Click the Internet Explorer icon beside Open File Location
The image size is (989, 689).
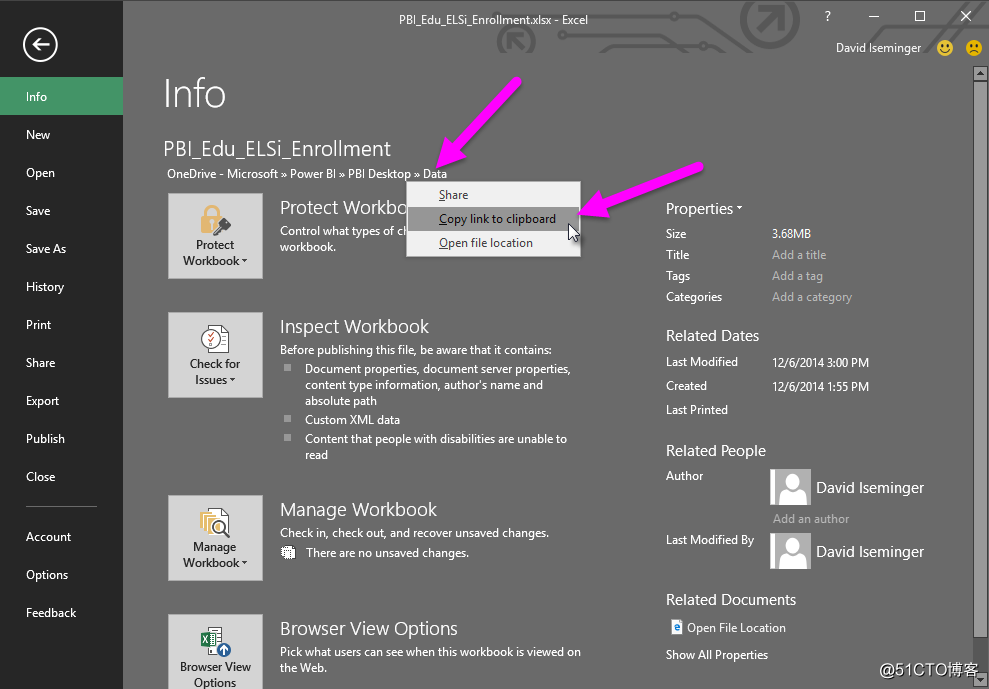(677, 627)
